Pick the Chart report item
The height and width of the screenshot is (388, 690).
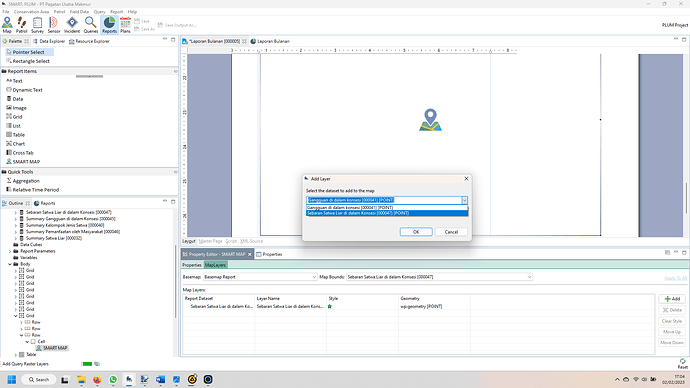(x=15, y=144)
